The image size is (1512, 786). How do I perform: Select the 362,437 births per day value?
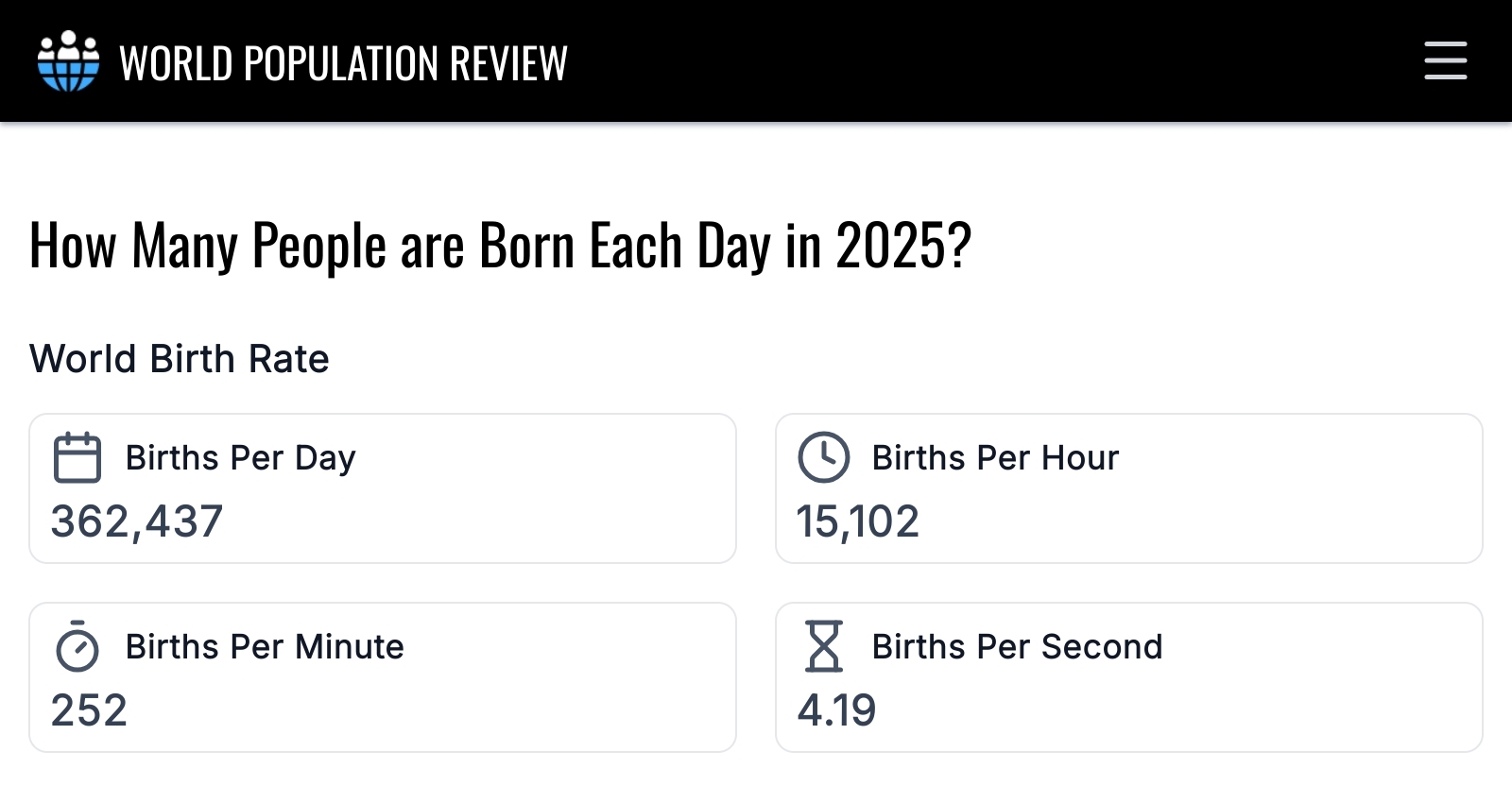click(137, 521)
